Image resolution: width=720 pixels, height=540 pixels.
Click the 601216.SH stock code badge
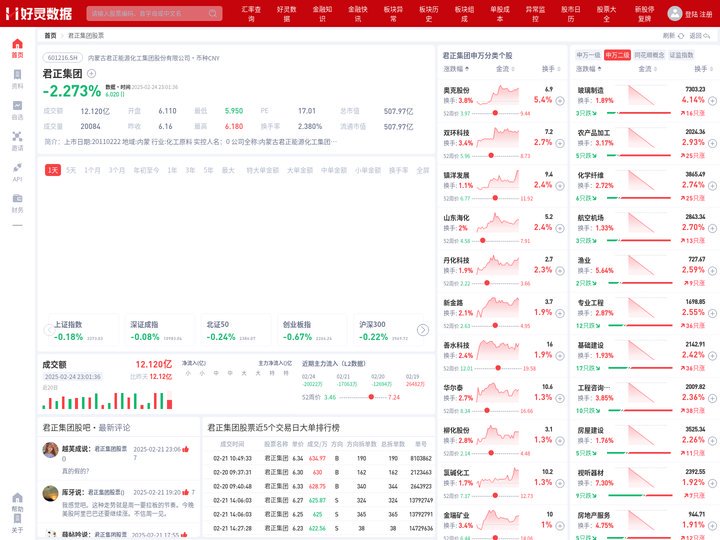62,58
